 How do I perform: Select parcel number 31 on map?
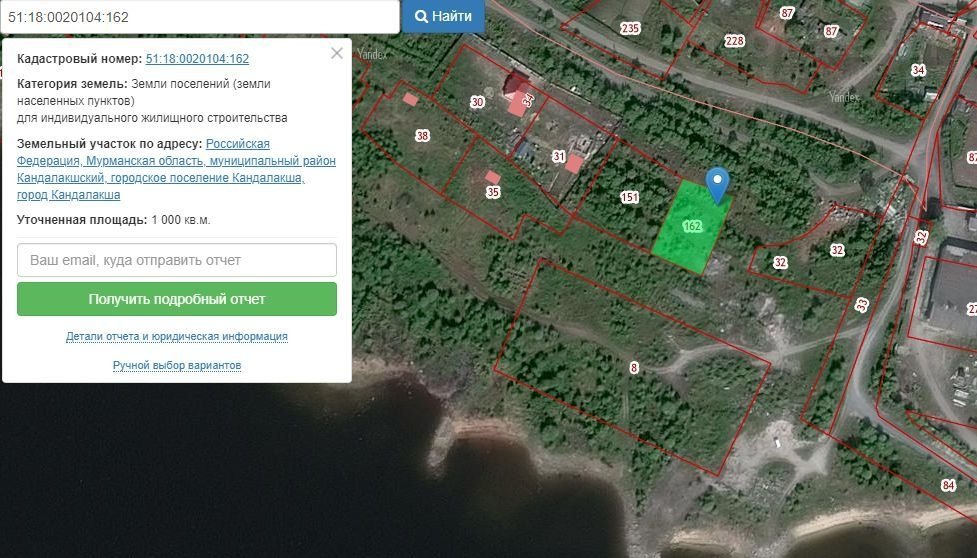(x=558, y=156)
